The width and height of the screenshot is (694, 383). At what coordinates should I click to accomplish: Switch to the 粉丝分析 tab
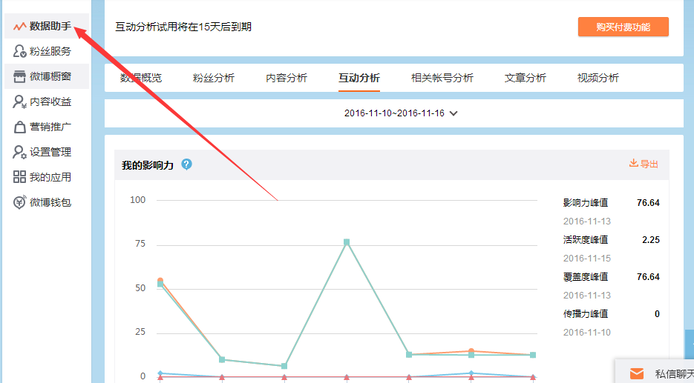click(x=213, y=78)
